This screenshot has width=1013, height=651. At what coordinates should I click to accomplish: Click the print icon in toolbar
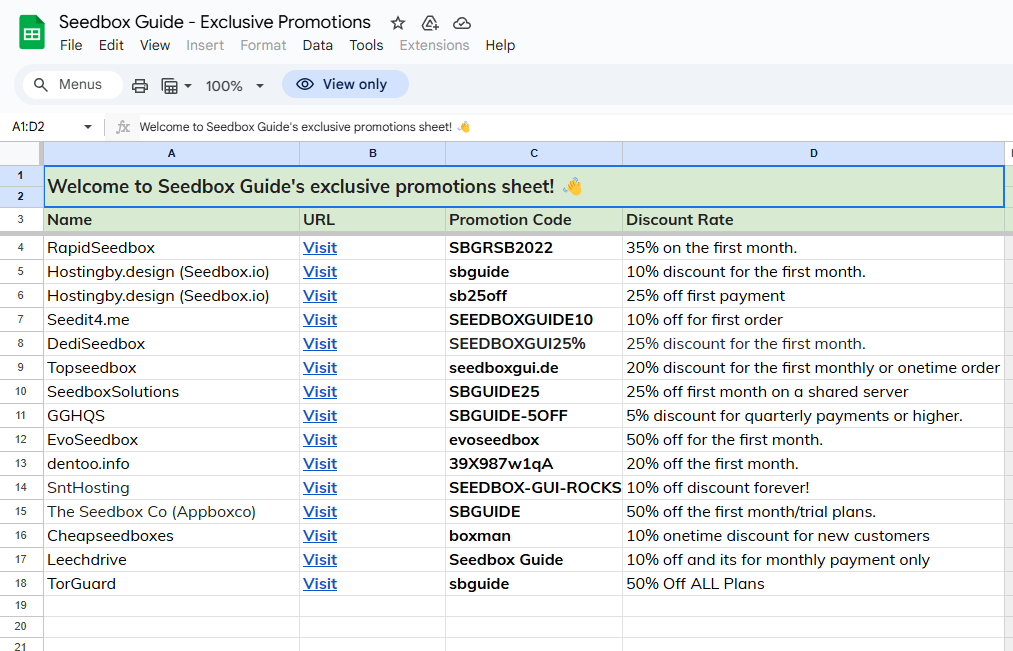[x=140, y=86]
